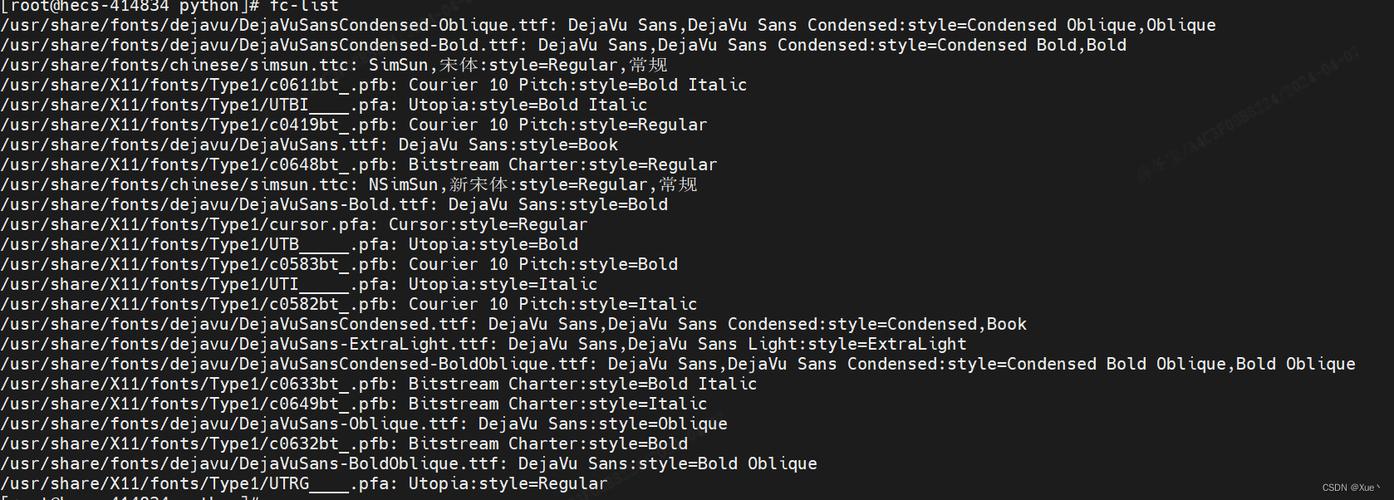1394x500 pixels.
Task: Select the DejaVuSansCondensed-Oblique.ttf path line
Action: [x=608, y=25]
